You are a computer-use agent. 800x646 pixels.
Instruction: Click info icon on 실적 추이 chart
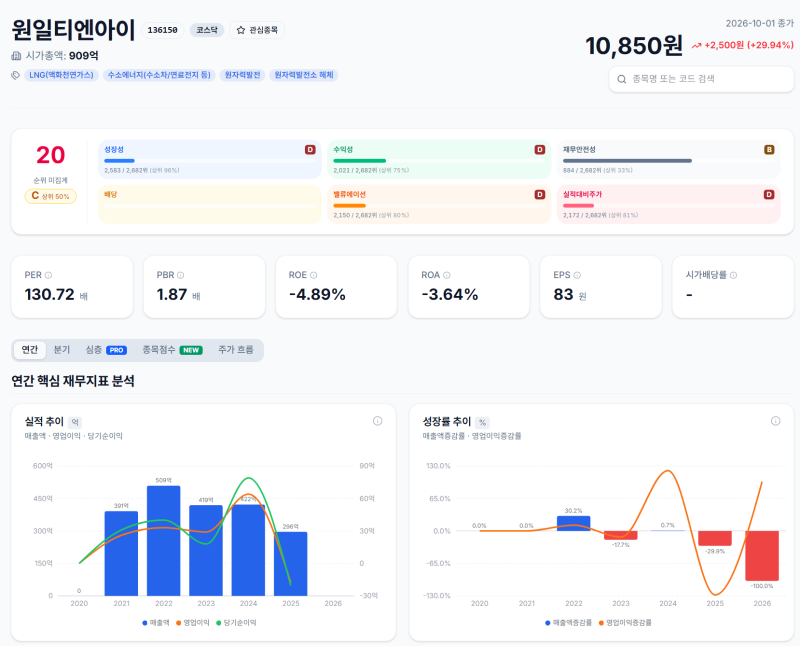378,421
